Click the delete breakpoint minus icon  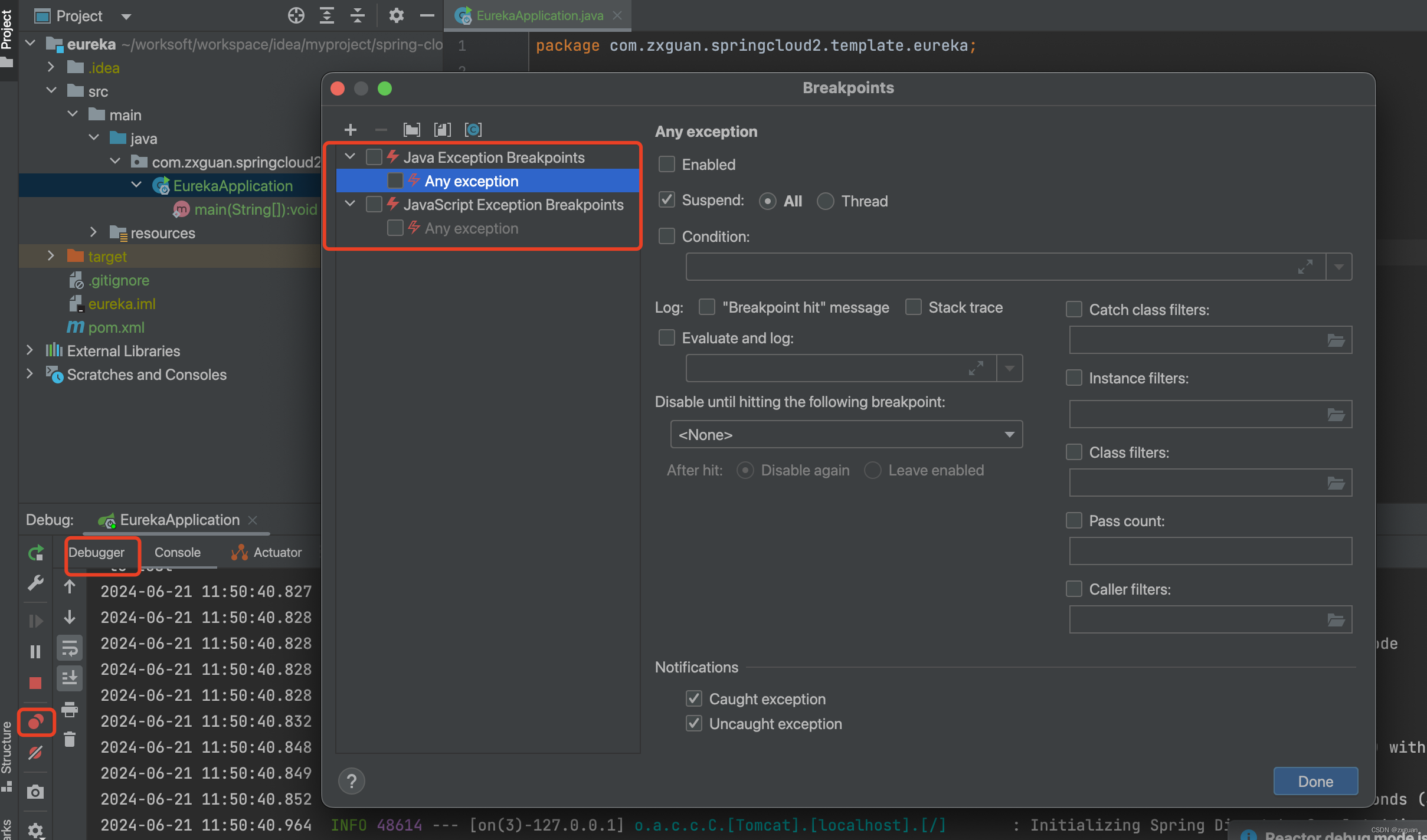click(380, 129)
